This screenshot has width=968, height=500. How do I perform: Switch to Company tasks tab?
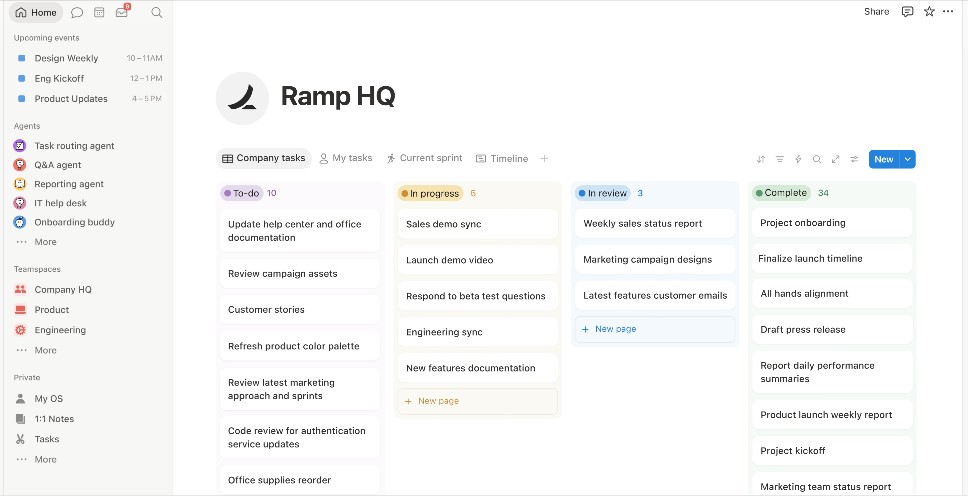pyautogui.click(x=264, y=159)
